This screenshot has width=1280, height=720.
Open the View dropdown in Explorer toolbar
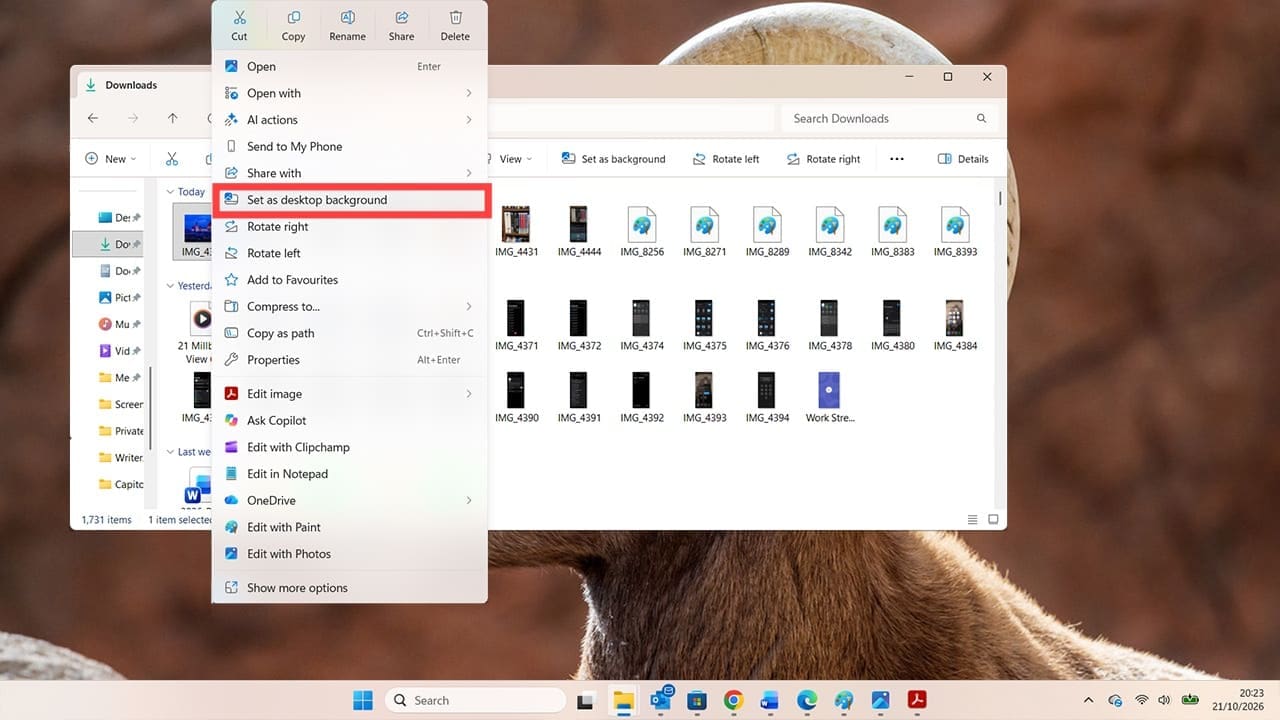click(x=509, y=159)
